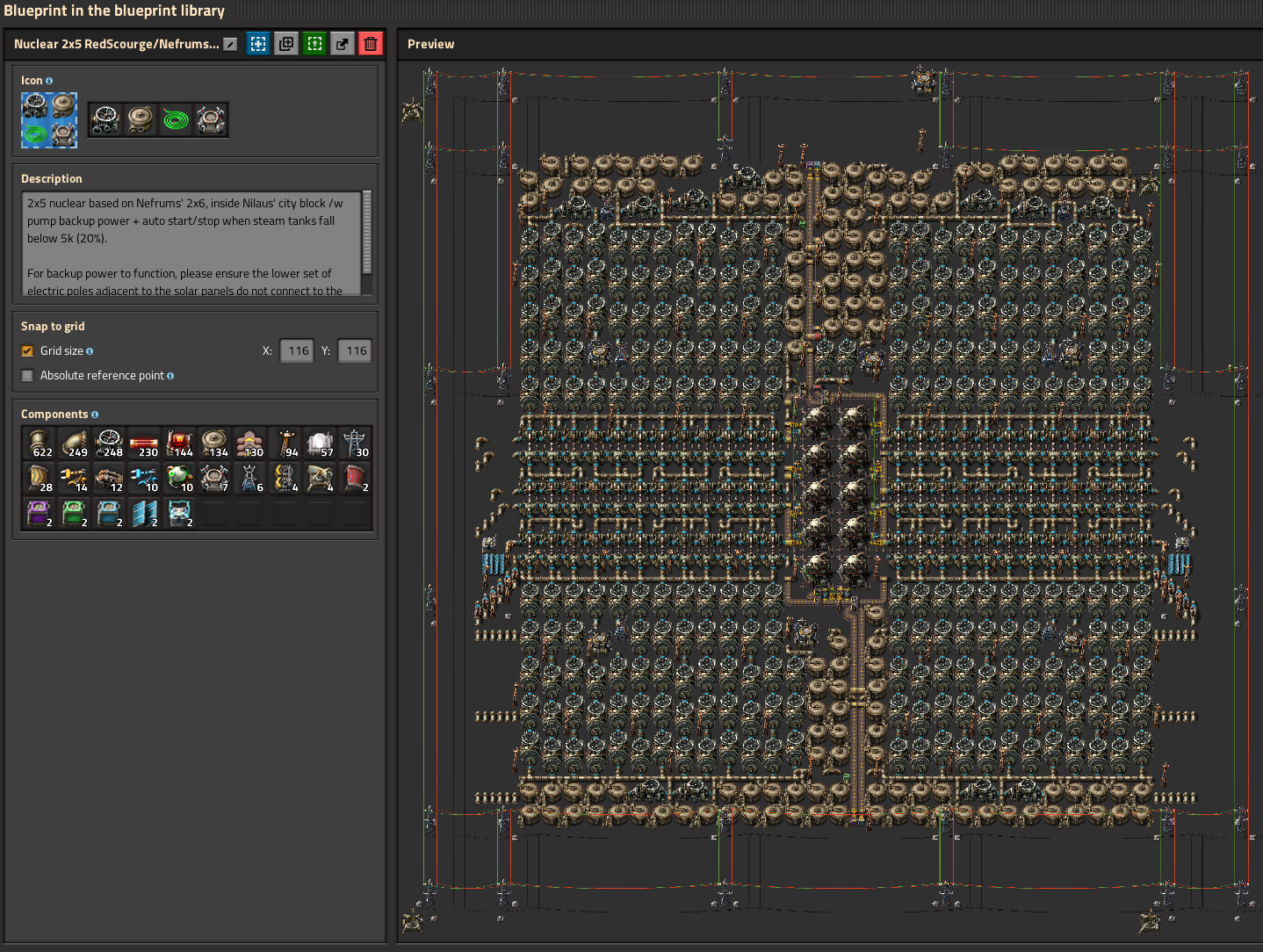Click the blue select new contents button
Image resolution: width=1263 pixels, height=952 pixels.
(x=258, y=44)
